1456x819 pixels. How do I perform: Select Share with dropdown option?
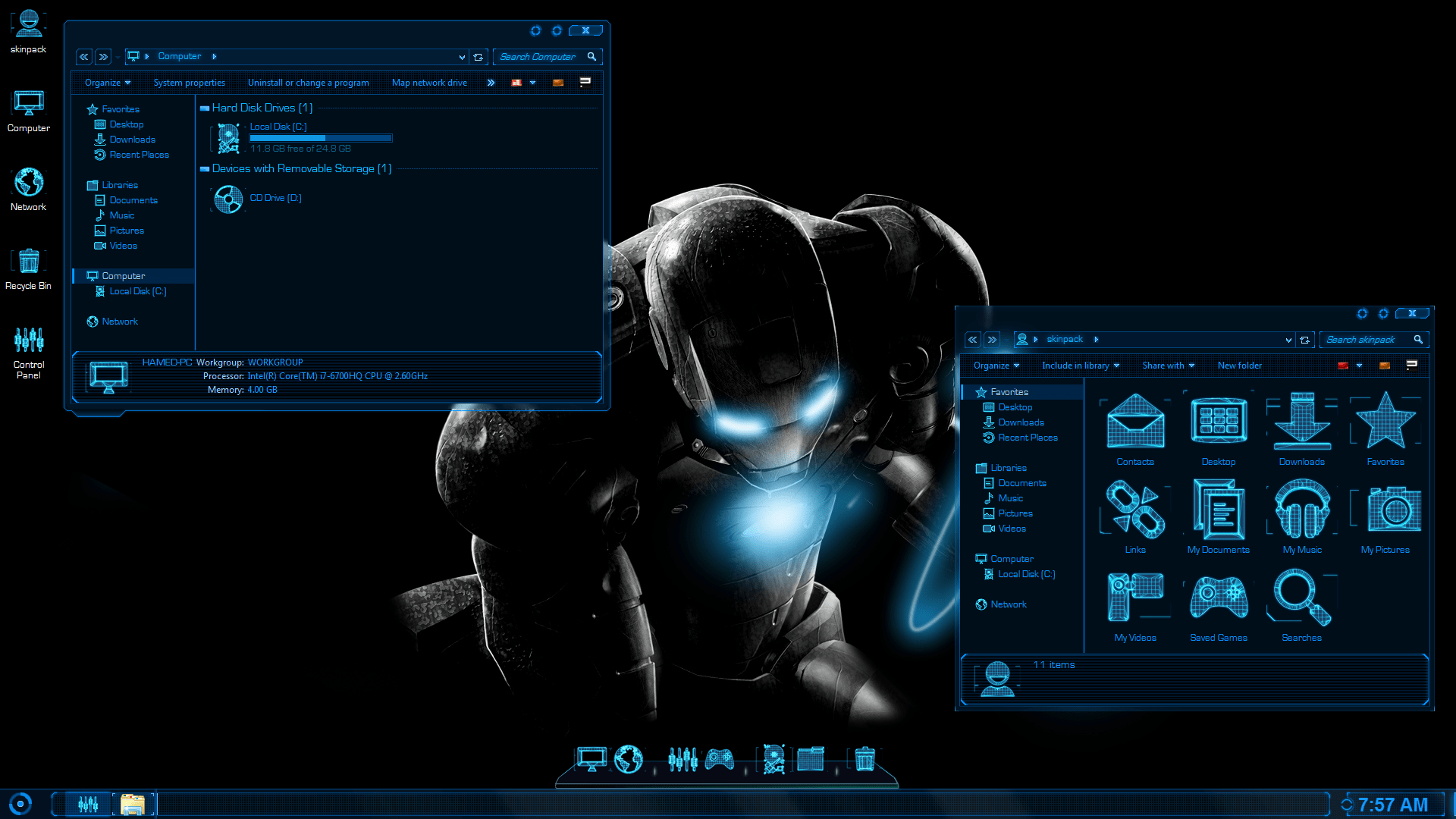click(1169, 365)
